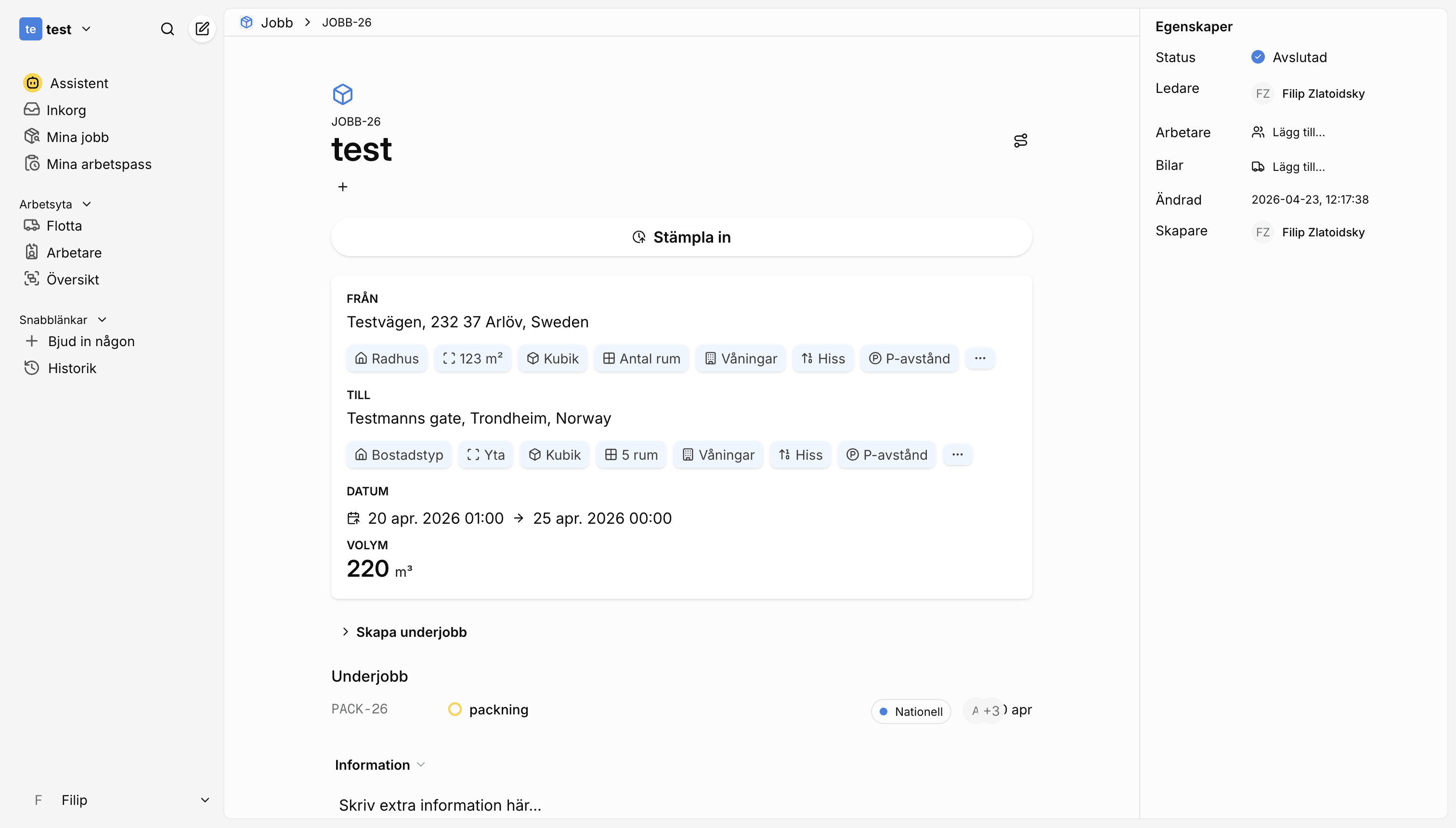Open more options for the TILL address
1456x828 pixels.
(957, 454)
